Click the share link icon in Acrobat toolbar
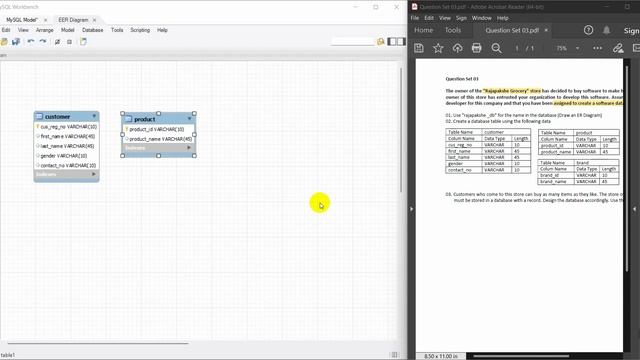Image resolution: width=640 pixels, height=360 pixels. pos(618,48)
